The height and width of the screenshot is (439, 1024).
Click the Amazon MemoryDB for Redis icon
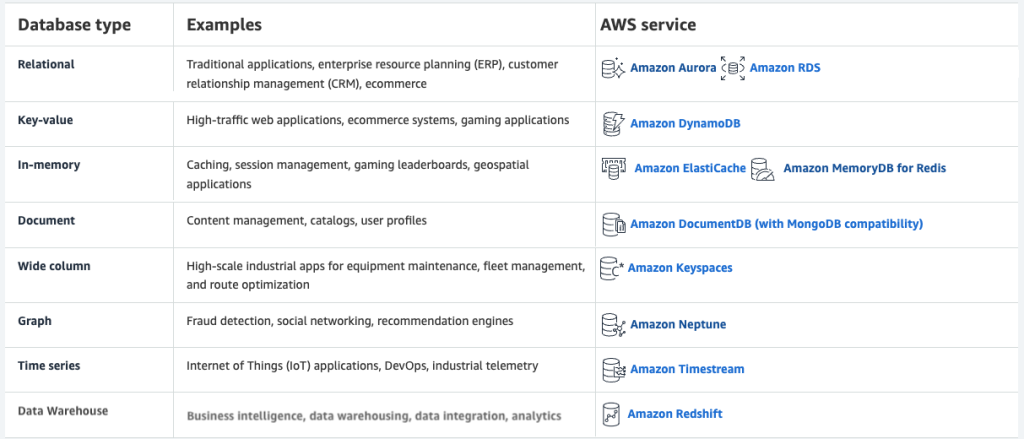coord(763,169)
